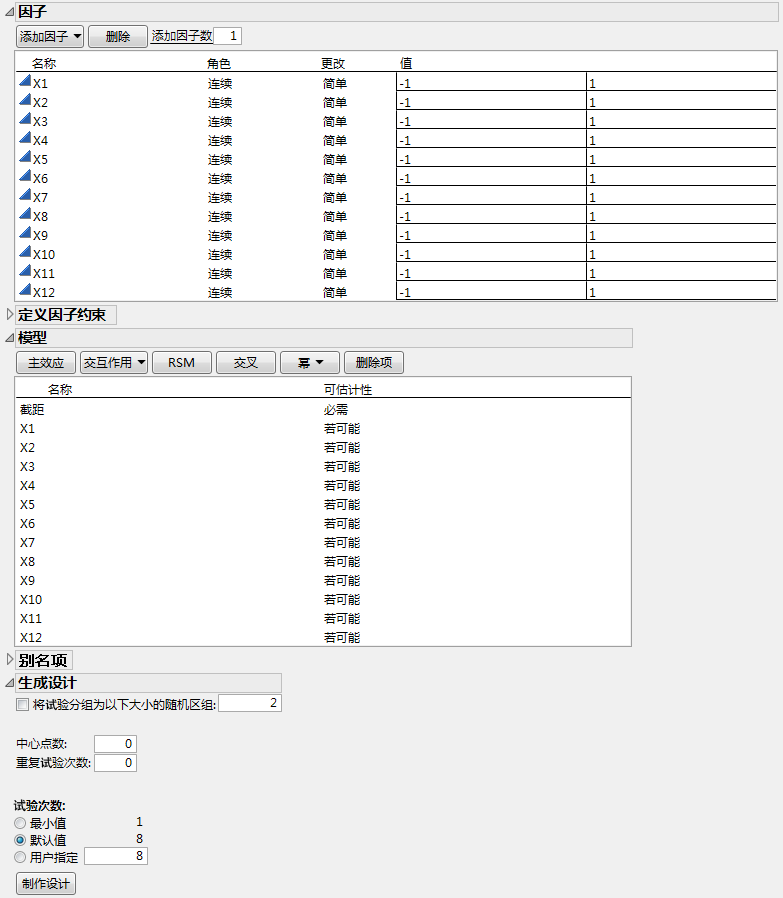Screen dimensions: 783x898
Task: Click the 交叉 button
Action: coord(246,363)
